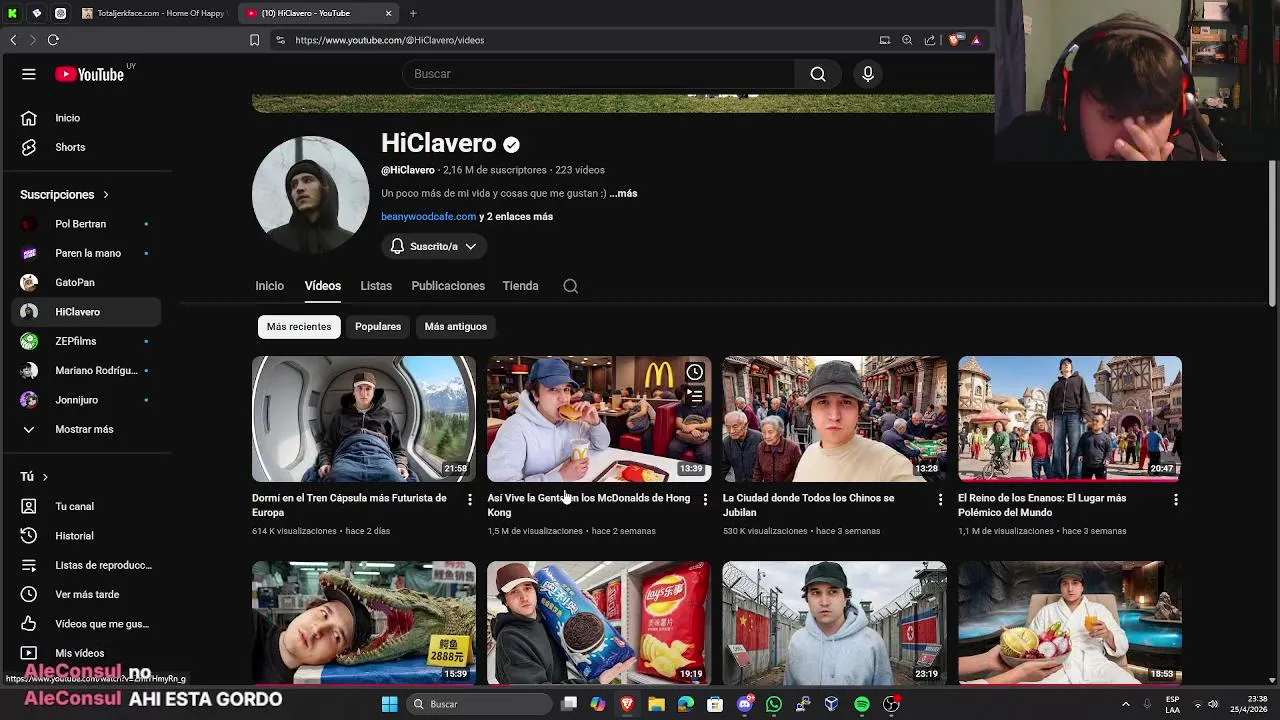Open the Suscrito/a notification dropdown
This screenshot has width=1280, height=720.
coord(433,246)
